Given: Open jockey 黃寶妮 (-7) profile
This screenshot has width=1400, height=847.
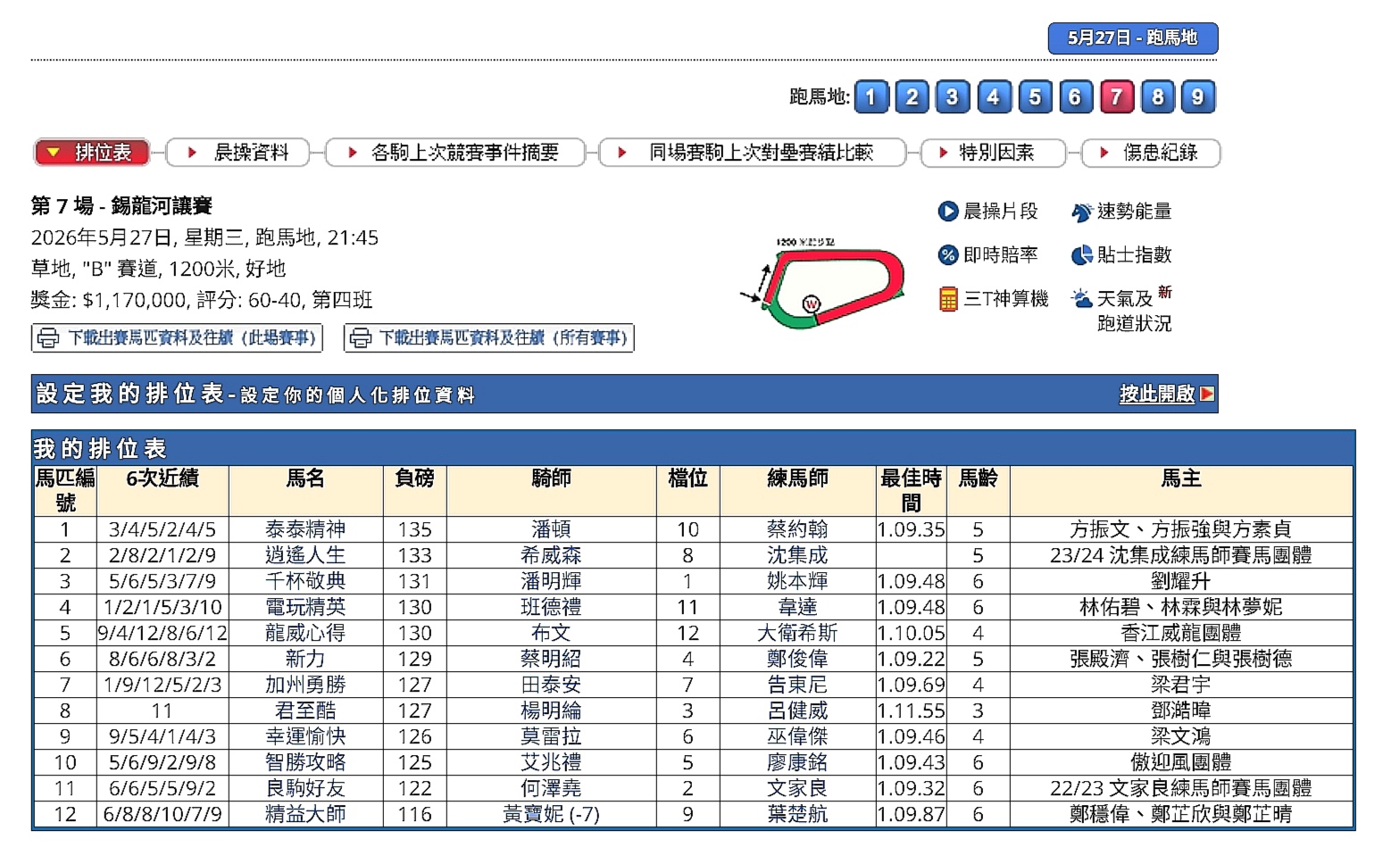Looking at the screenshot, I should click(x=551, y=814).
